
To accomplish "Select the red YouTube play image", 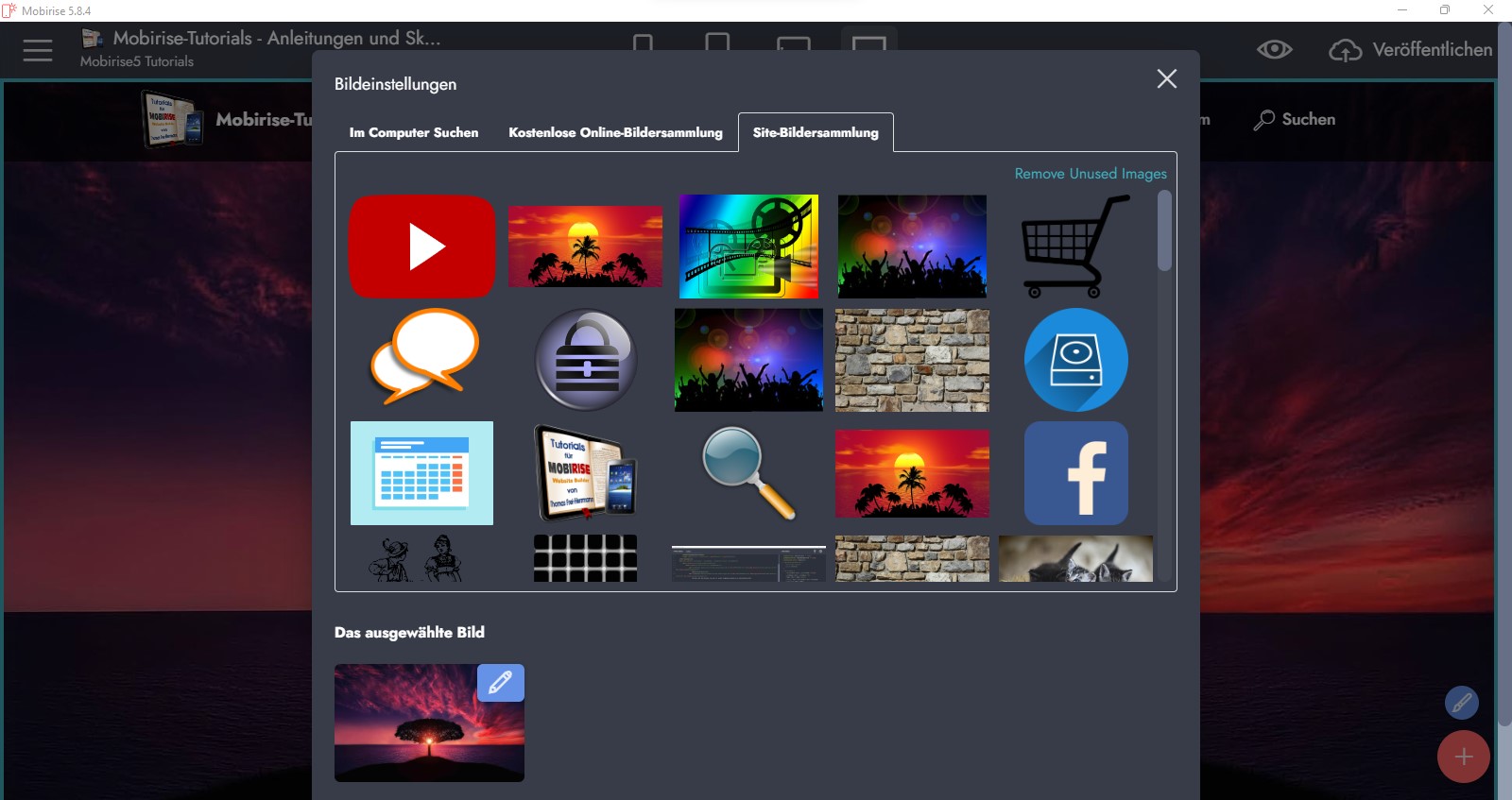I will click(x=421, y=247).
